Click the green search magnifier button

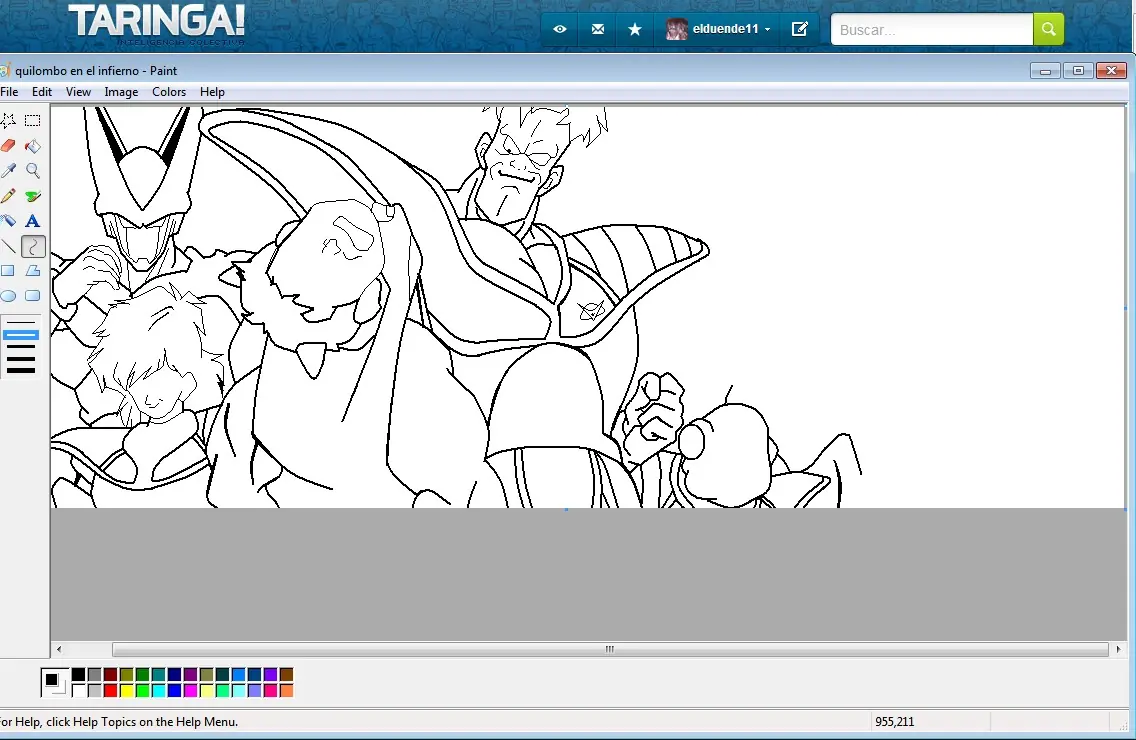pos(1048,29)
